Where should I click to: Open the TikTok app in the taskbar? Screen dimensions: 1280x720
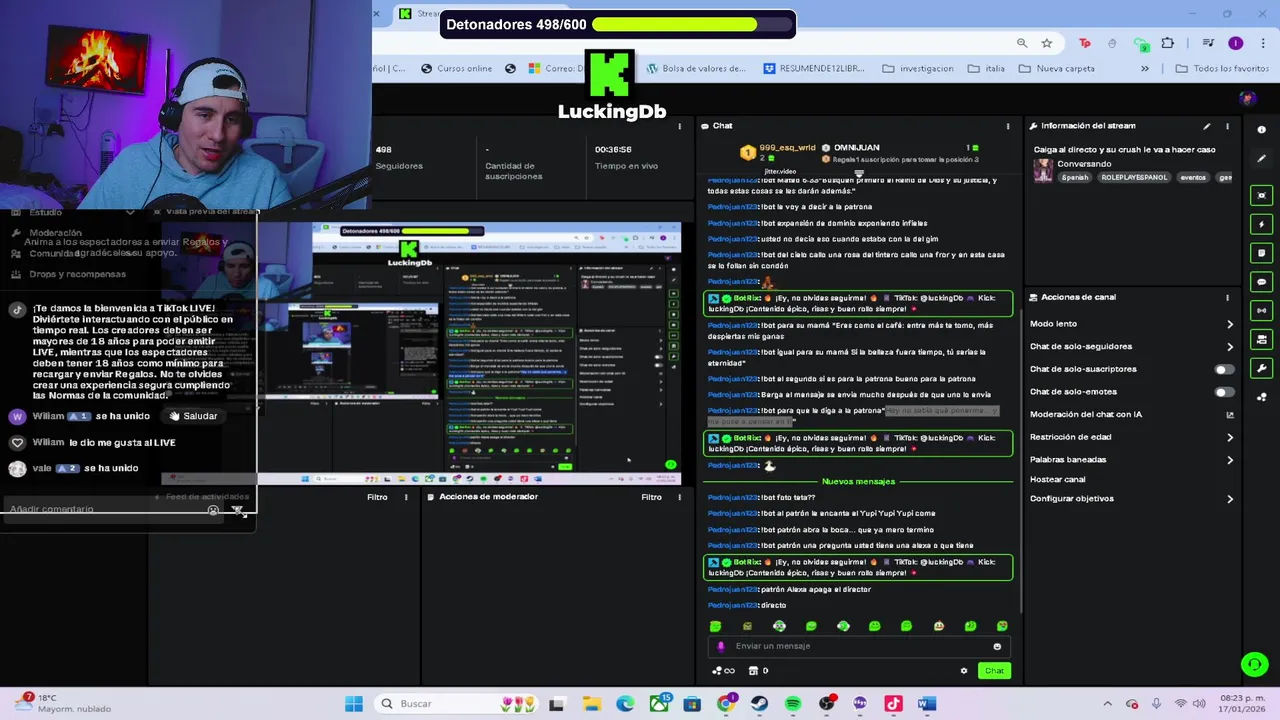(x=893, y=704)
